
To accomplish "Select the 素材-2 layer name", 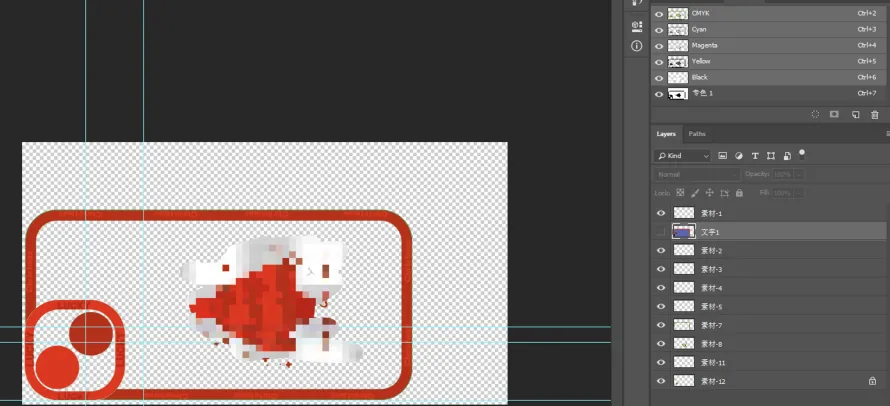I will [712, 251].
